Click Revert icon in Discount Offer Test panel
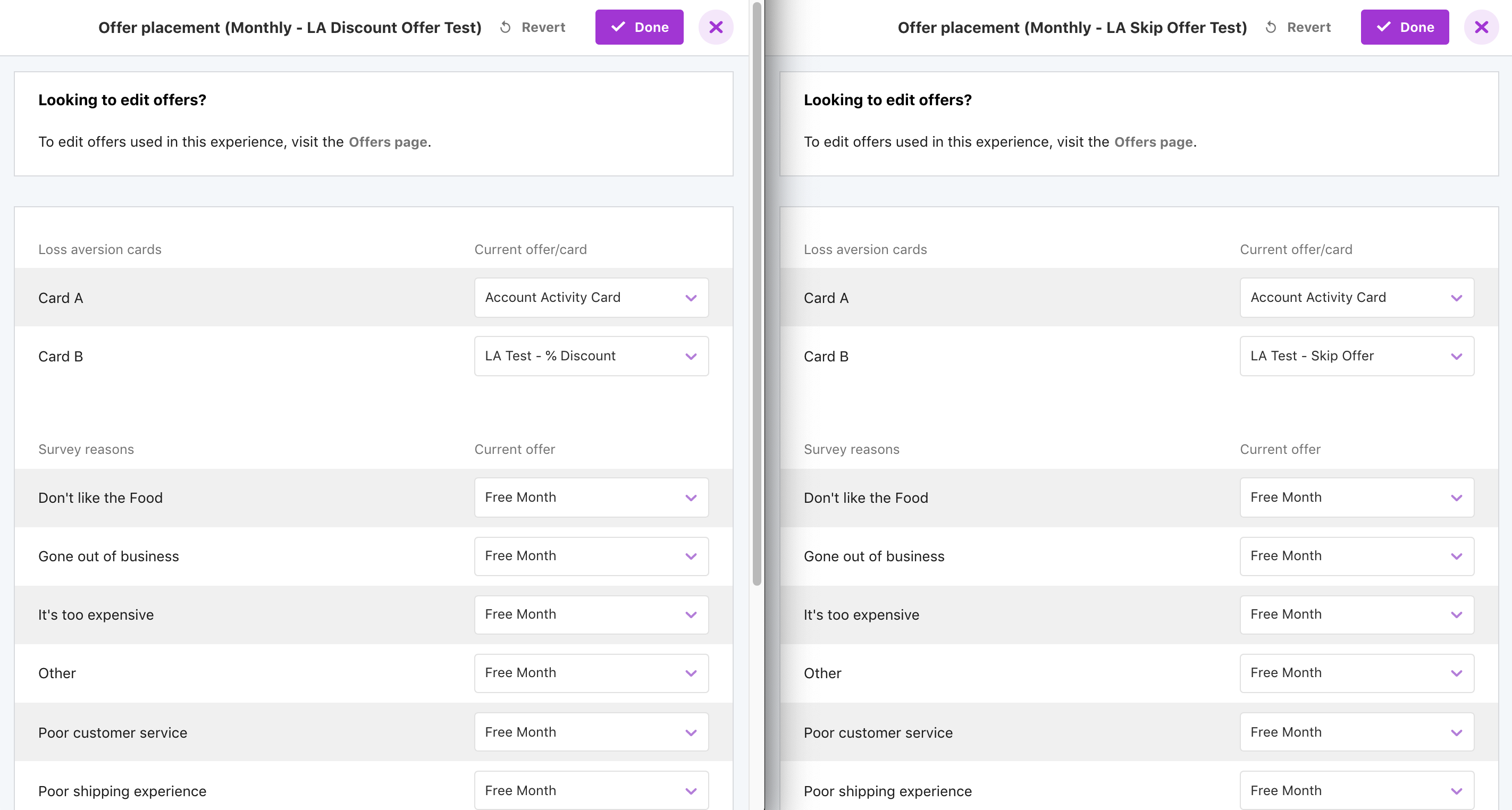 click(x=506, y=28)
